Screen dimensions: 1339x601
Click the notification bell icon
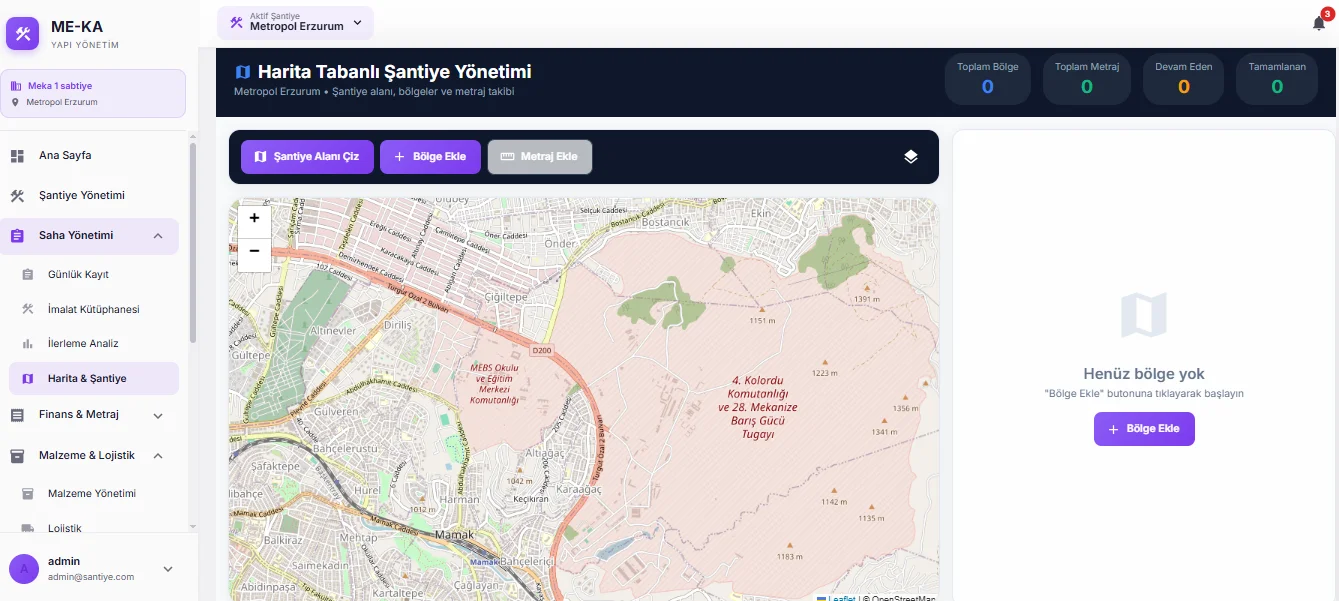point(1318,24)
